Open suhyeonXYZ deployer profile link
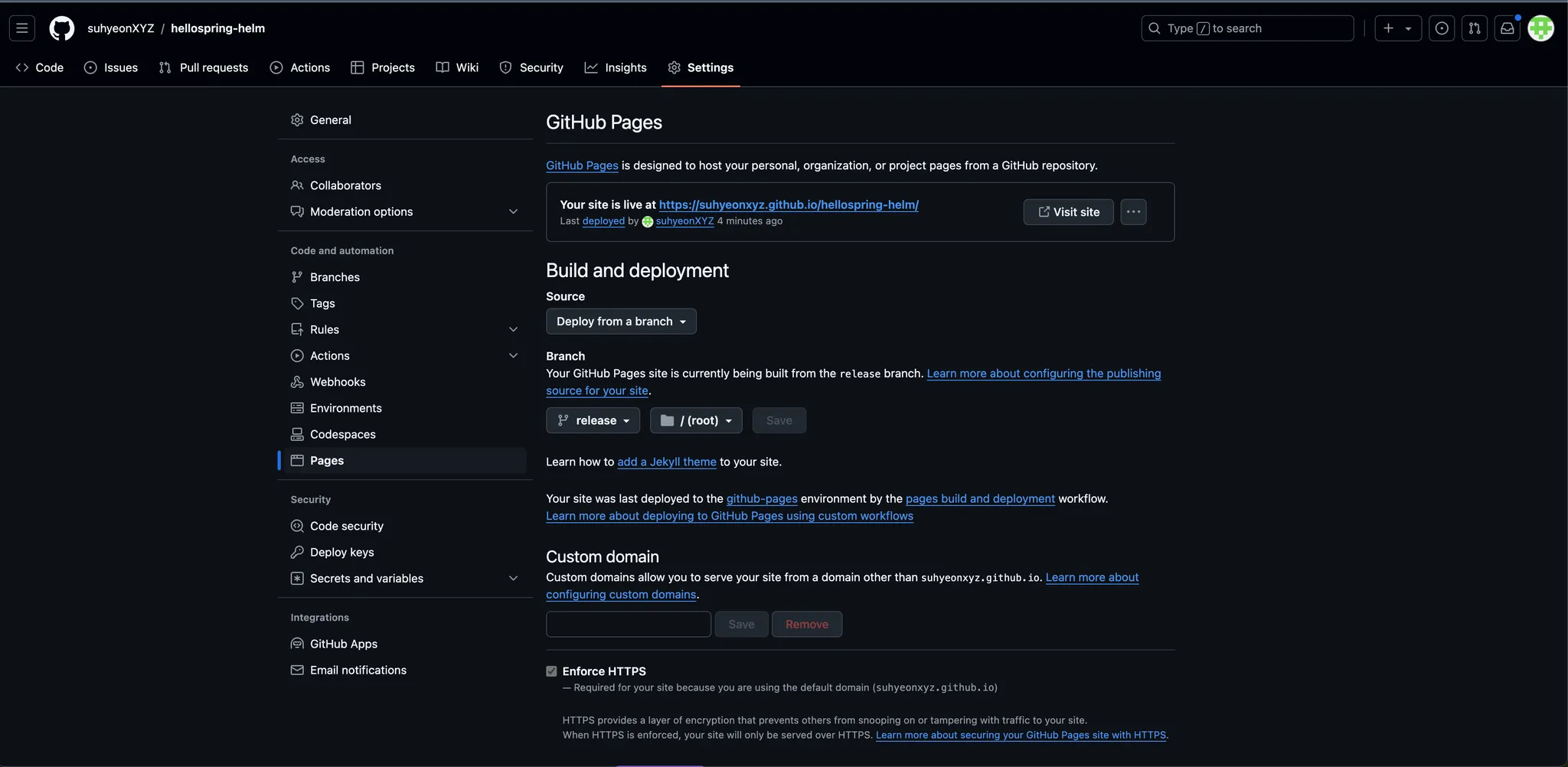The image size is (1568, 767). pos(684,221)
